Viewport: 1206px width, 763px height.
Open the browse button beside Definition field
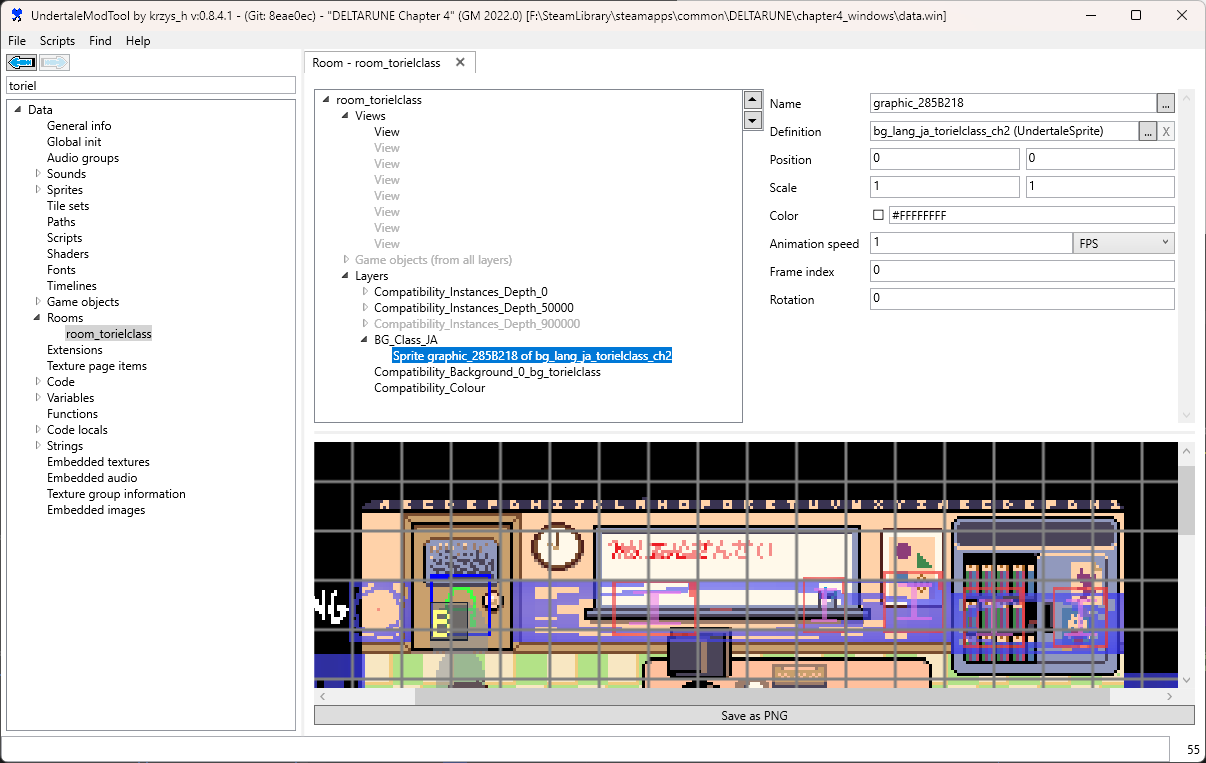(1147, 131)
